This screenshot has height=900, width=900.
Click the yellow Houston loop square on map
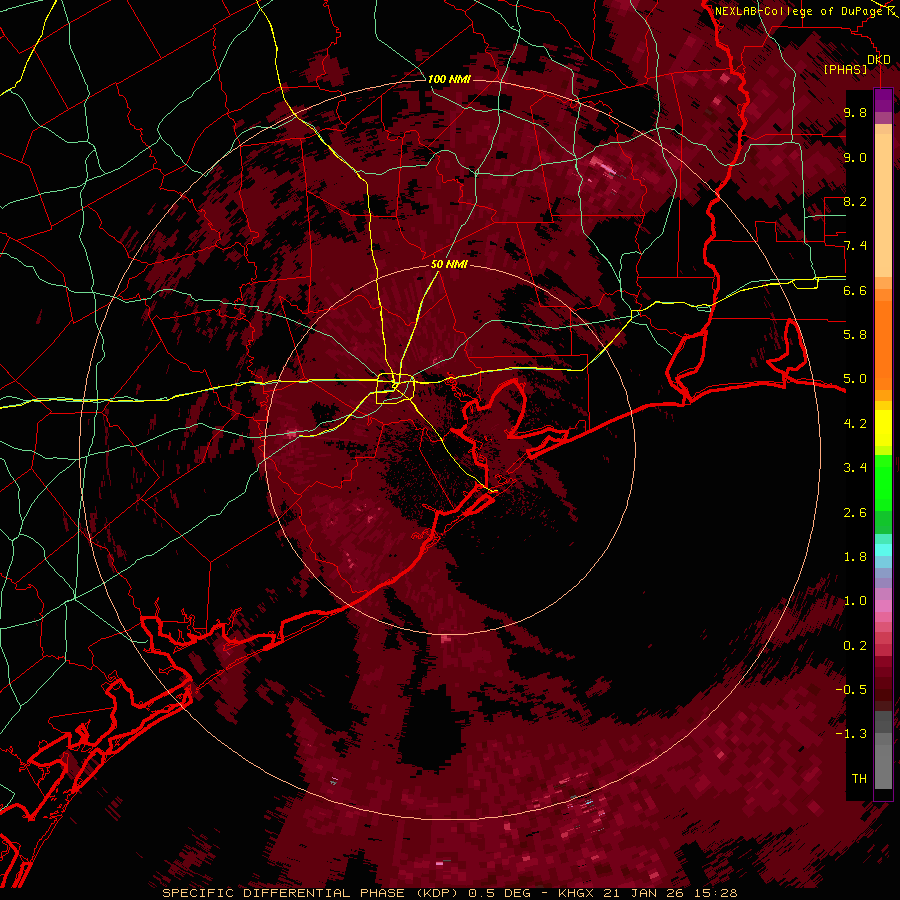coord(395,389)
